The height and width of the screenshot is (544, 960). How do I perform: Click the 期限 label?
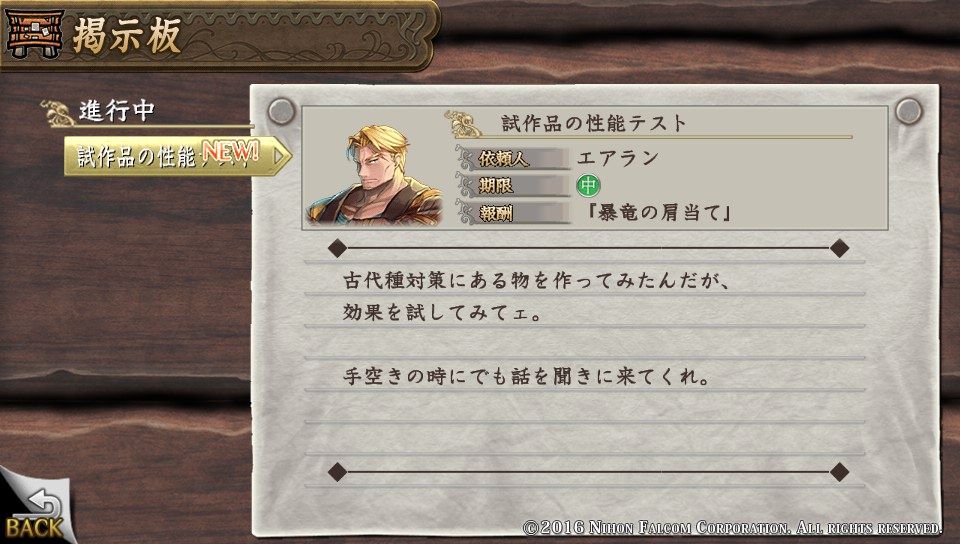point(495,185)
